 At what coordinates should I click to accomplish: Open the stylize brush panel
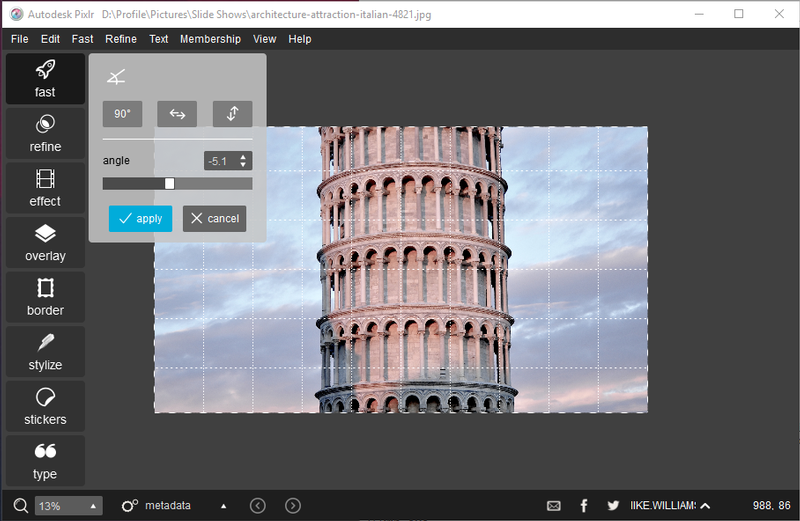click(45, 352)
